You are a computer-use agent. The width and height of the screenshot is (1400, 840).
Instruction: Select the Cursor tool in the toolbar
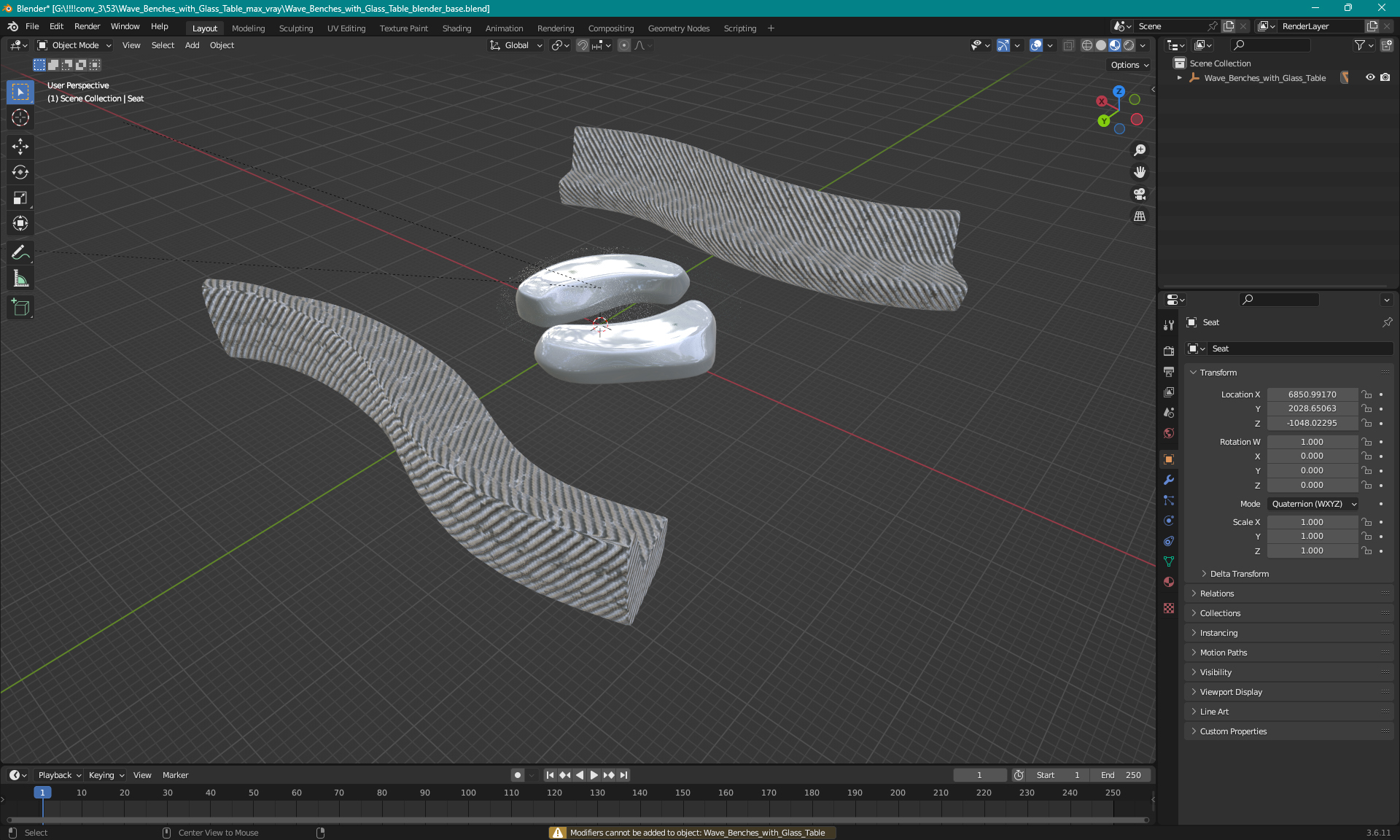click(x=20, y=117)
